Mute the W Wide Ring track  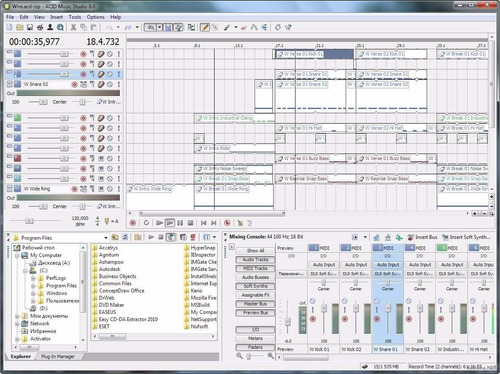pos(110,189)
